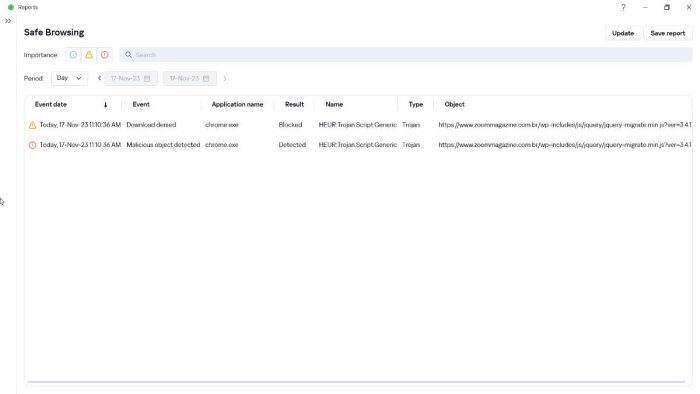Open calendar in end date field
The image size is (700, 394).
pos(206,79)
